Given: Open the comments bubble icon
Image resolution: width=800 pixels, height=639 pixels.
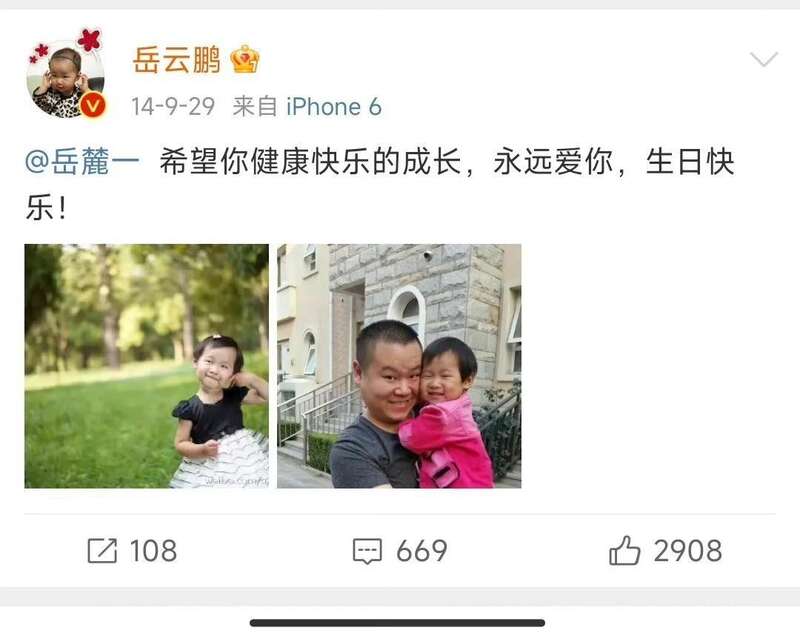Looking at the screenshot, I should (367, 551).
